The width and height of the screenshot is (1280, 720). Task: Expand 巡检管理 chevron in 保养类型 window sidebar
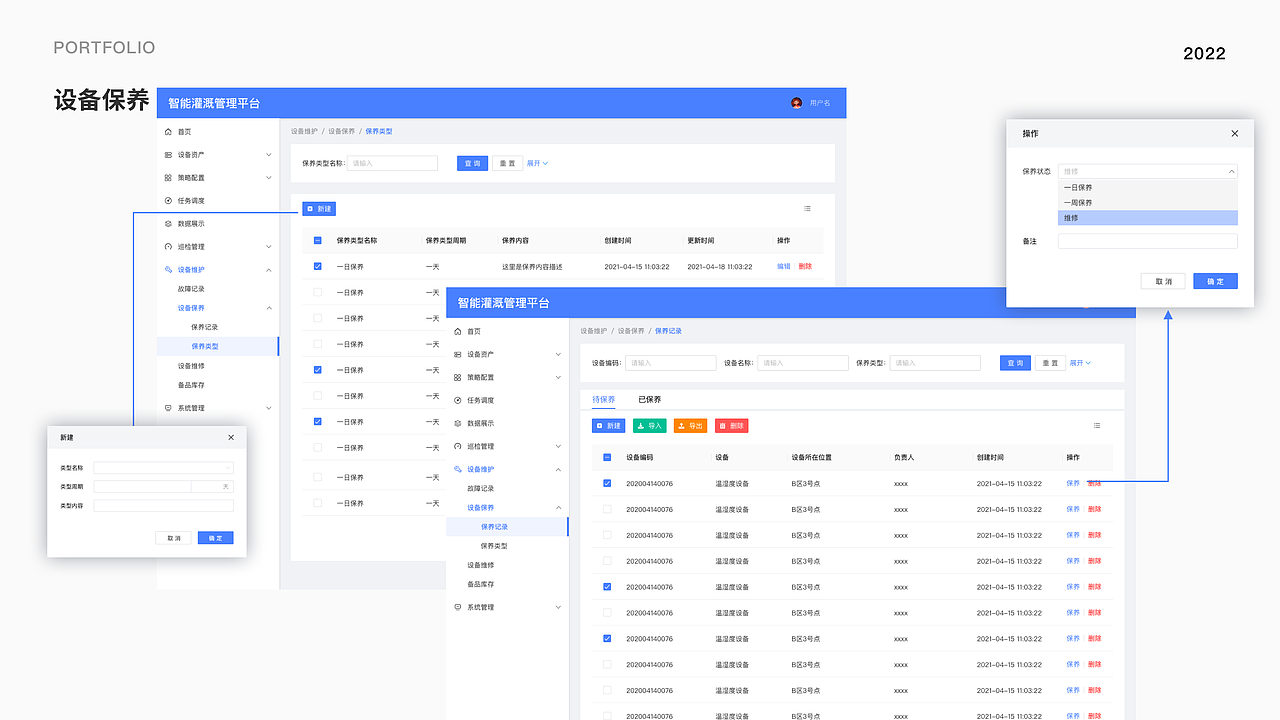268,247
